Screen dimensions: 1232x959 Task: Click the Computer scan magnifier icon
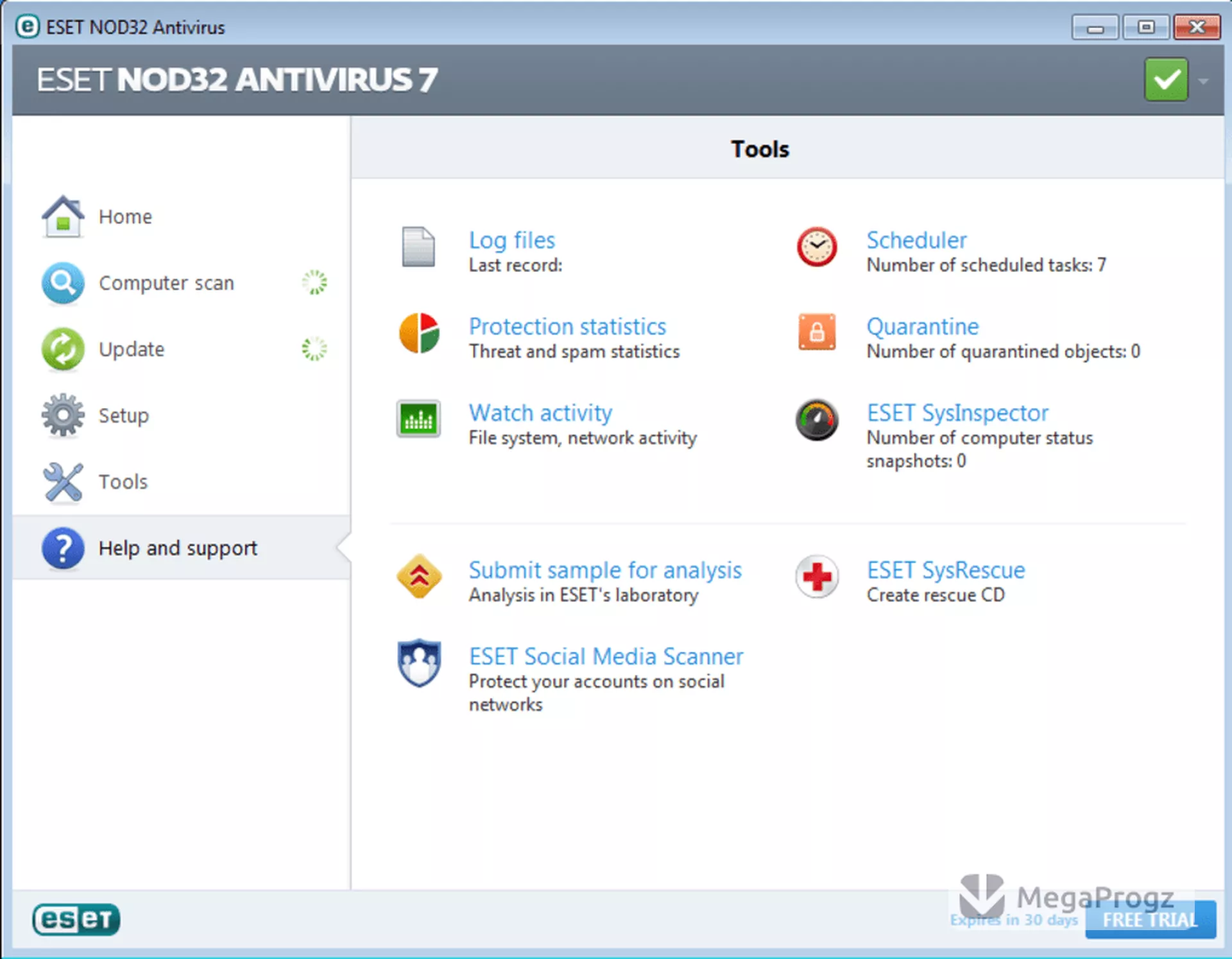[62, 283]
